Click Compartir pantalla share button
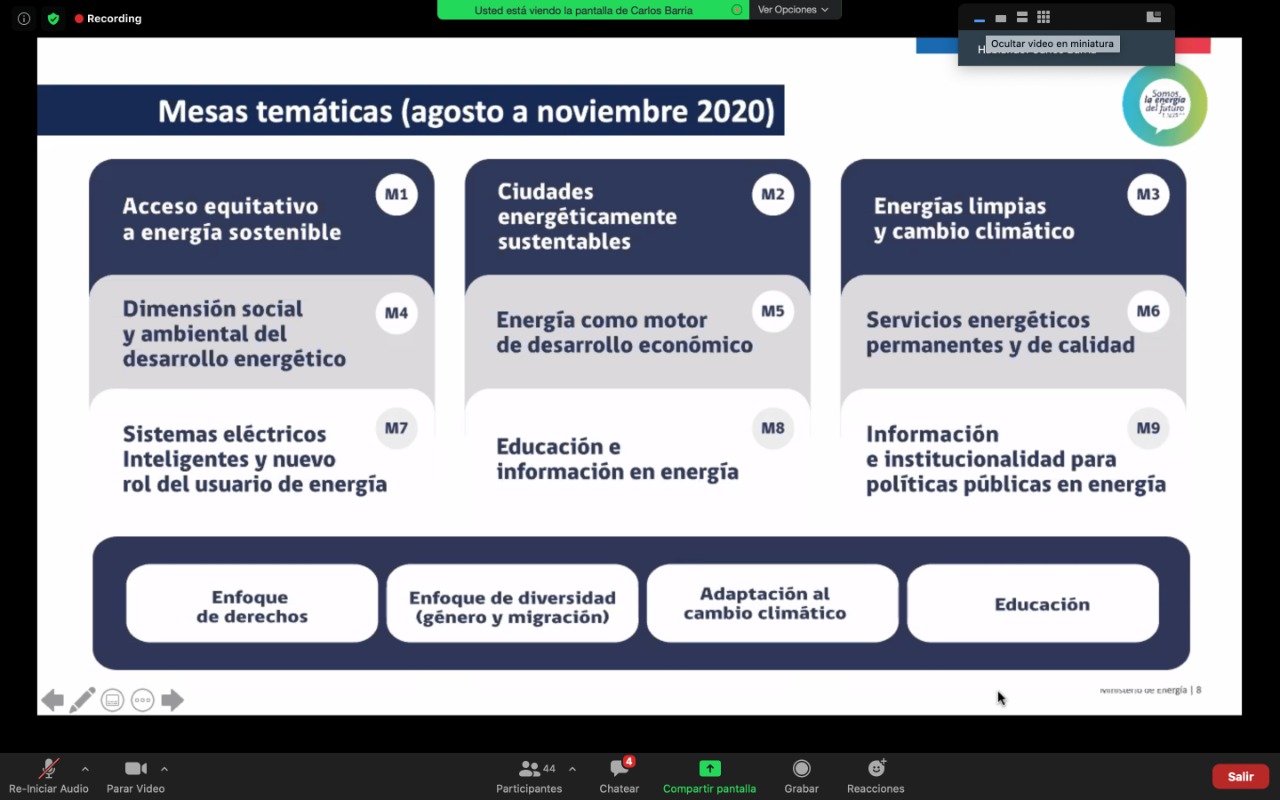The height and width of the screenshot is (800, 1280). (709, 776)
